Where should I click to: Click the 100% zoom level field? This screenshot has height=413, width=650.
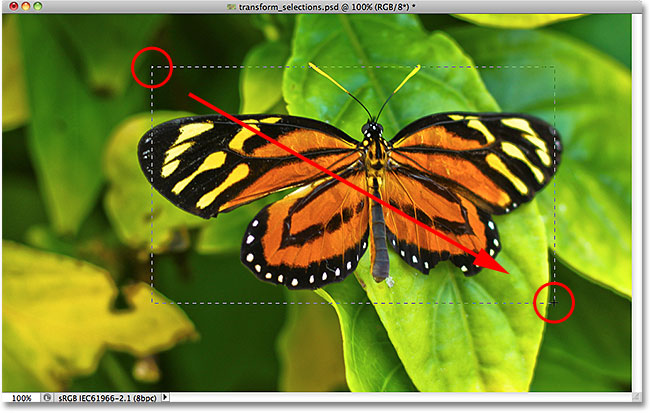tap(22, 398)
